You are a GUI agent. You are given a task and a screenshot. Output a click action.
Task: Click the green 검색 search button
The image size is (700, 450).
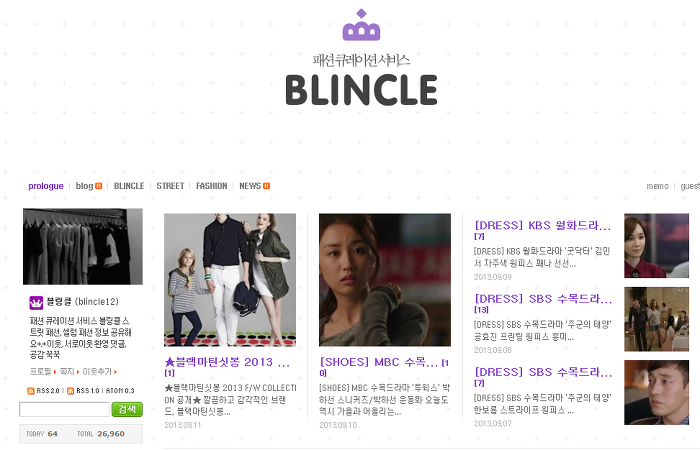127,409
